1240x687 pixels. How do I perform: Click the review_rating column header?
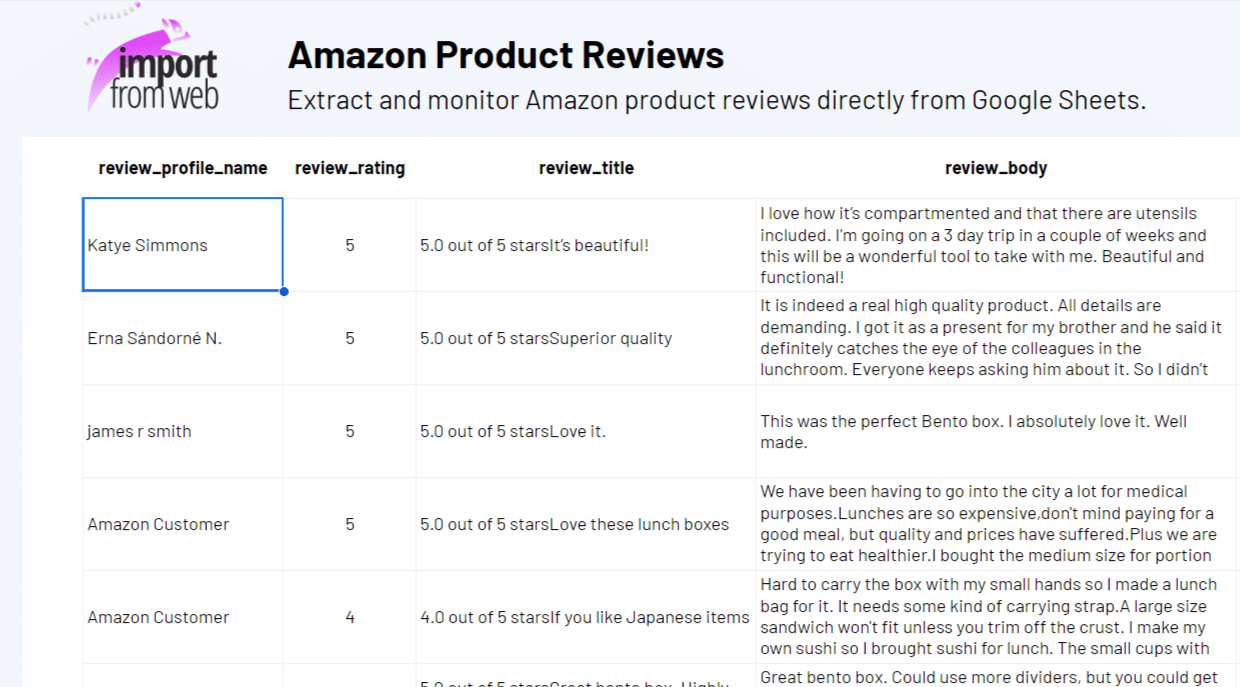350,168
